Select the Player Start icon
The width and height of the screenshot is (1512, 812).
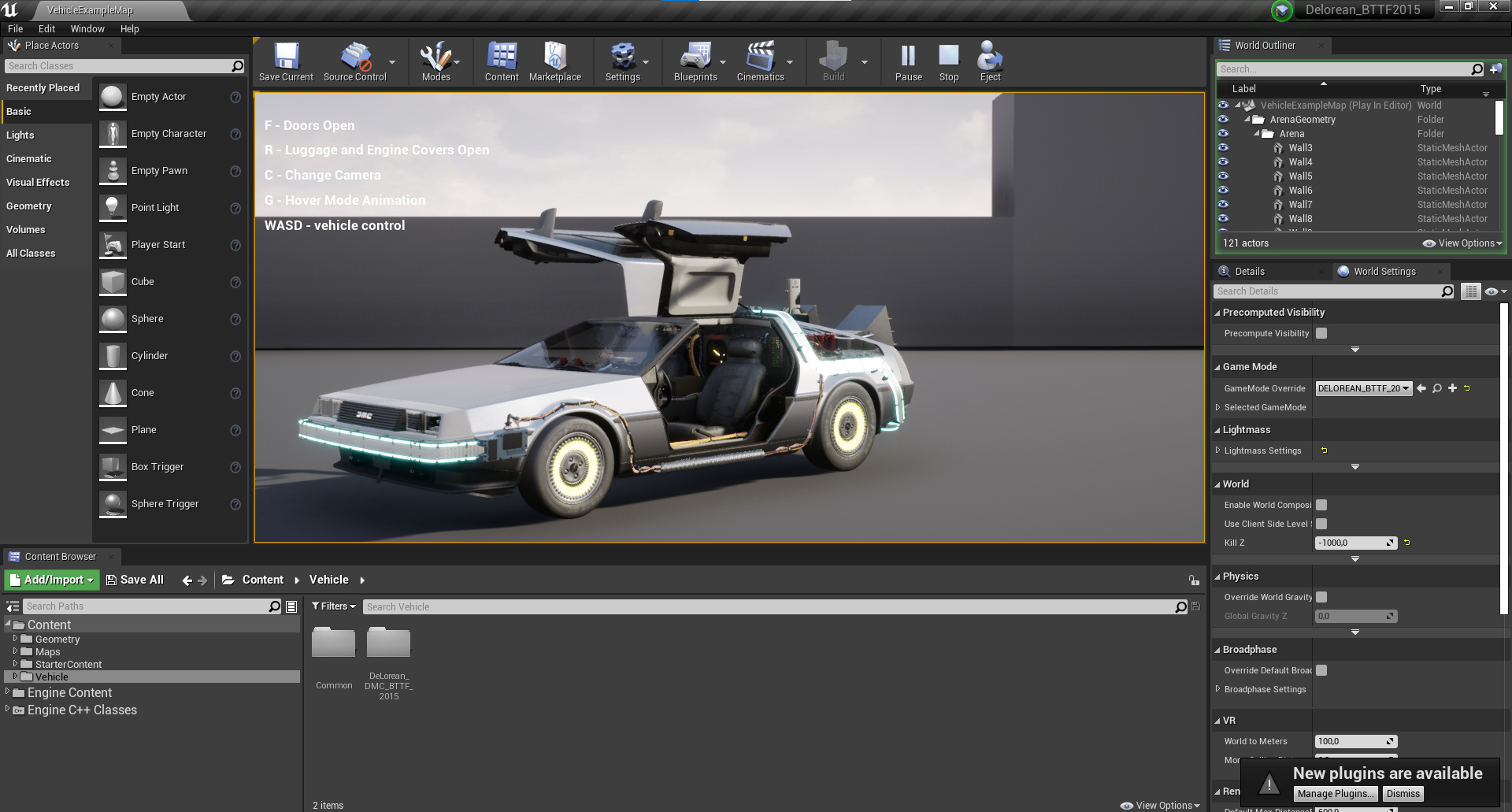point(113,245)
